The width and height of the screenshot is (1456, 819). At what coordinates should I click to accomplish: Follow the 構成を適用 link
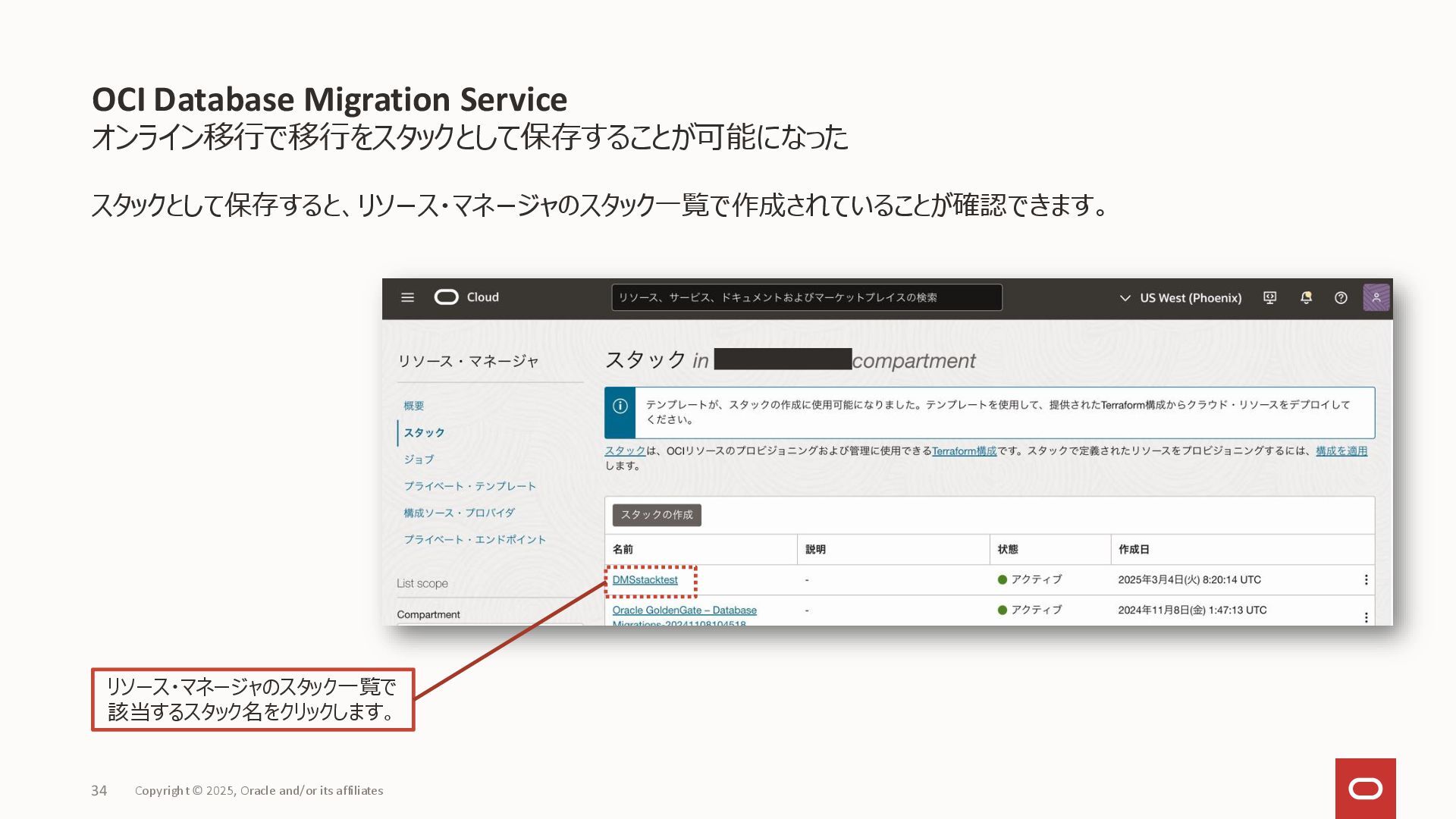point(1341,450)
